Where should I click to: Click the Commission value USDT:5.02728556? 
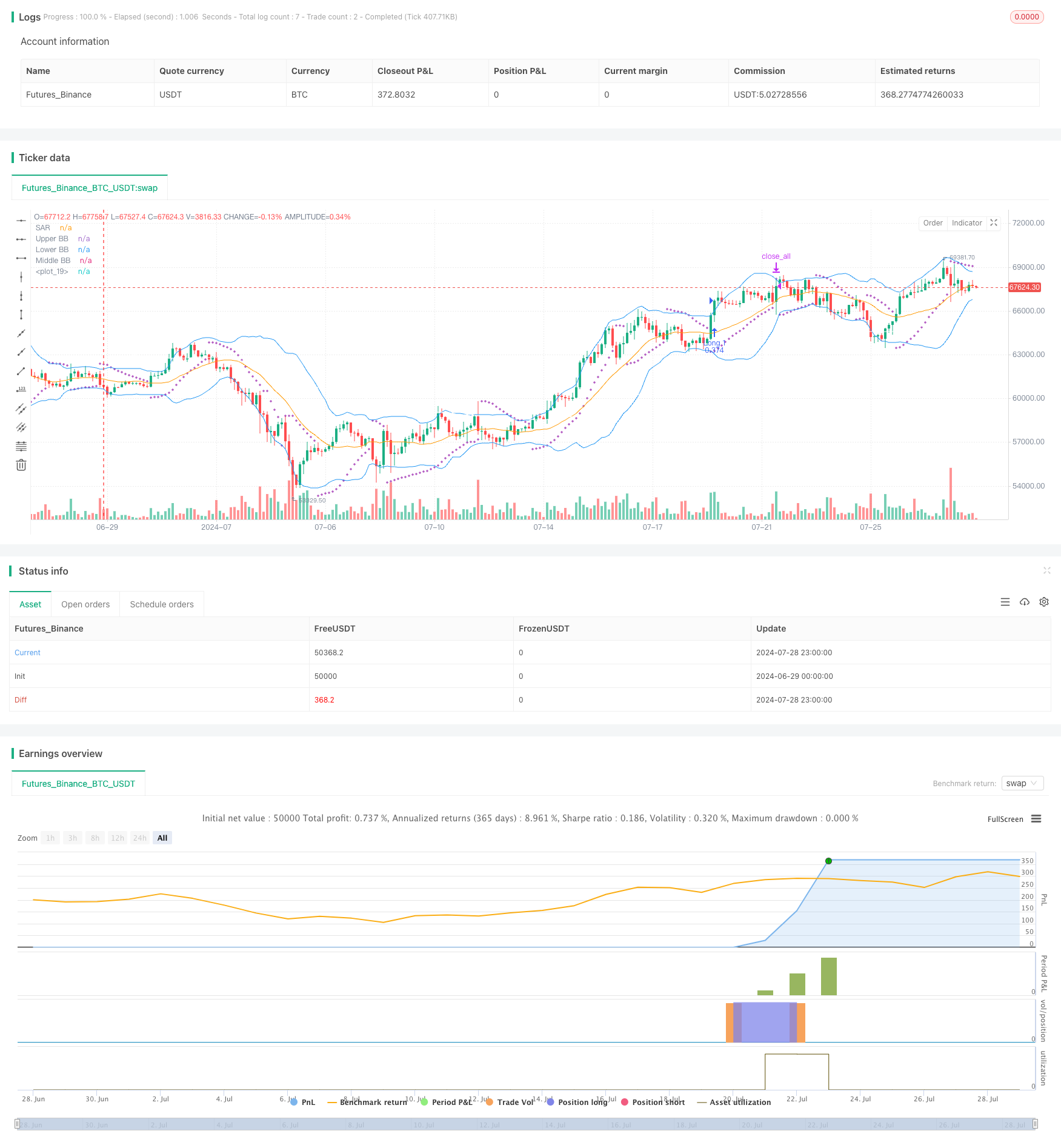tap(770, 95)
